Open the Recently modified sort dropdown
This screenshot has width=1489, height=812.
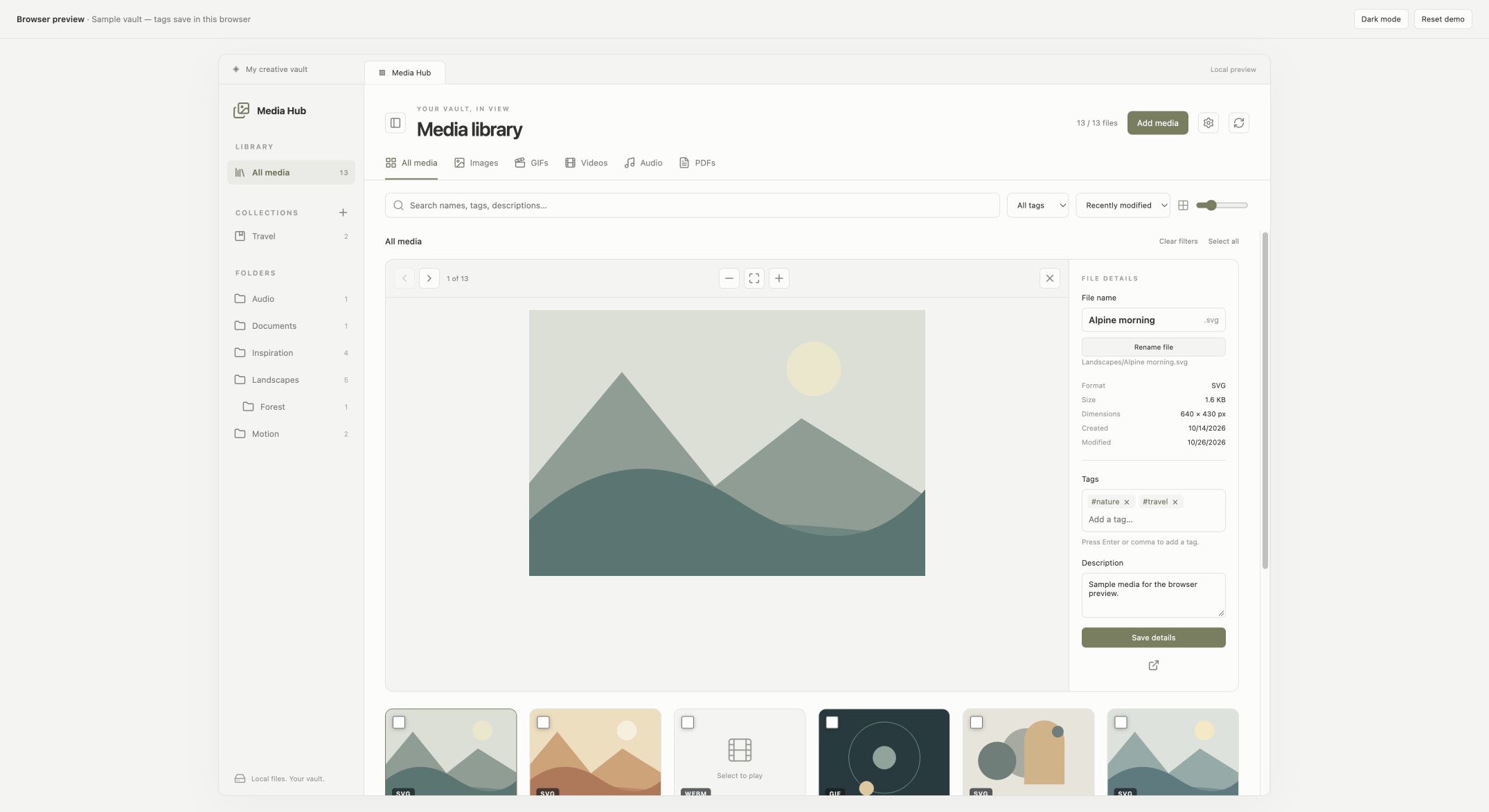[x=1123, y=206]
